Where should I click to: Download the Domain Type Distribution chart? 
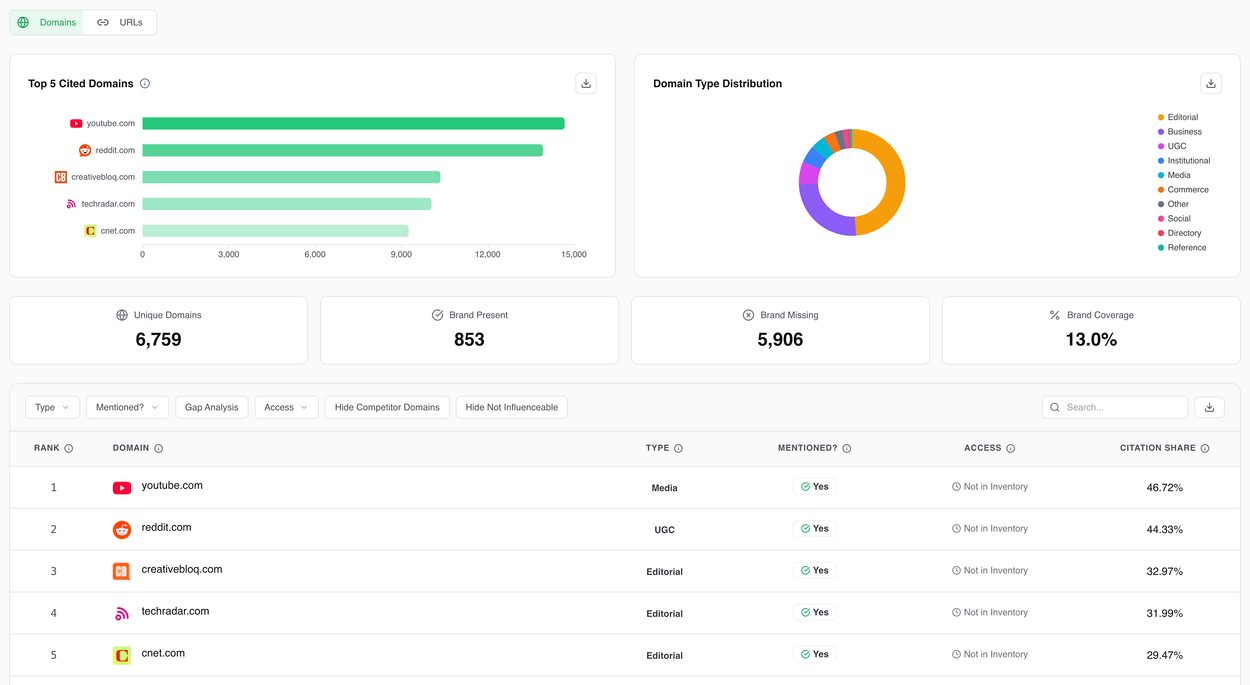(1211, 84)
